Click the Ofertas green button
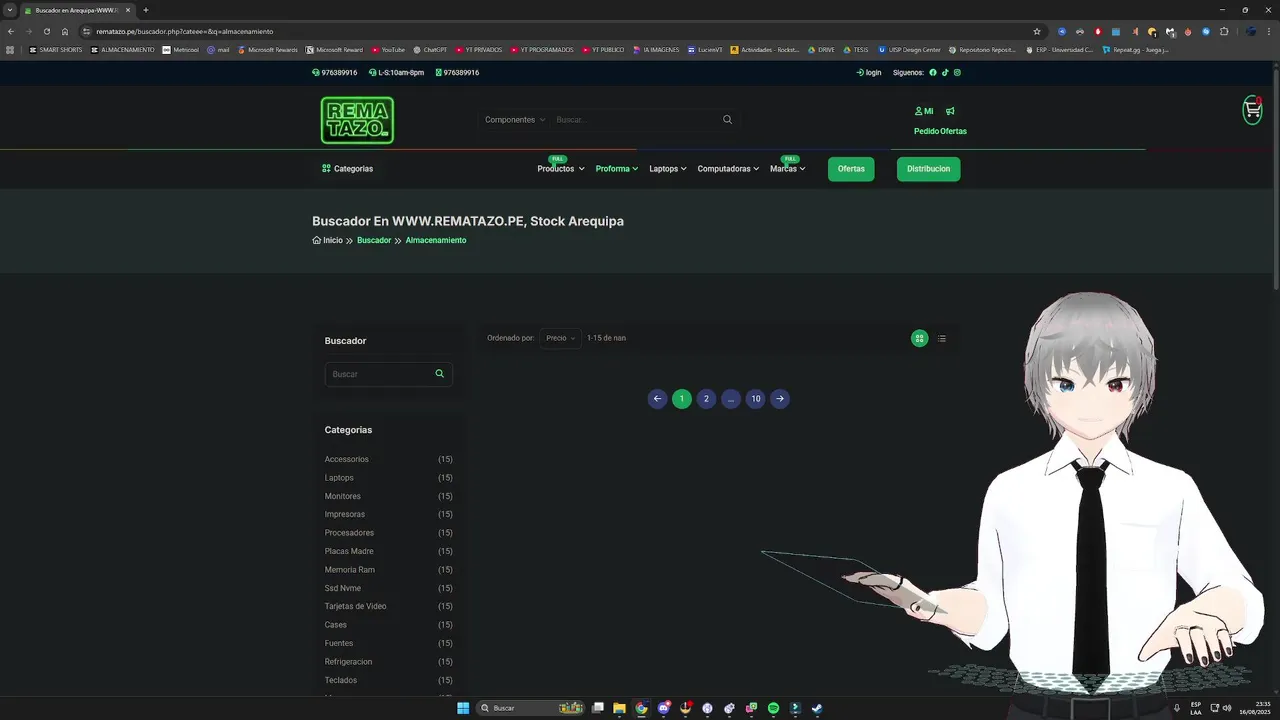This screenshot has height=720, width=1280. tap(851, 169)
